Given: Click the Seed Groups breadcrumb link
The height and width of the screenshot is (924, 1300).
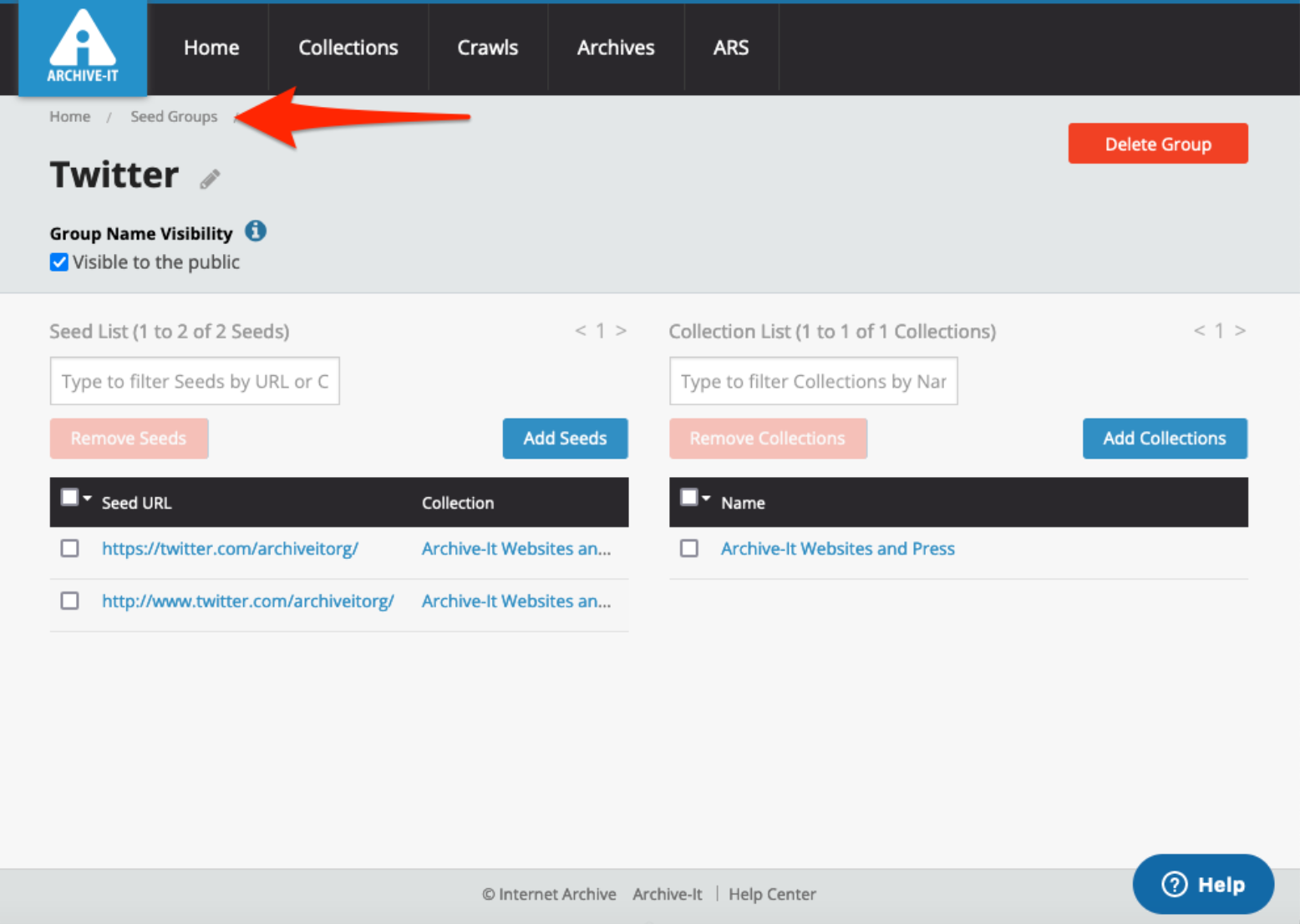Looking at the screenshot, I should pos(174,117).
